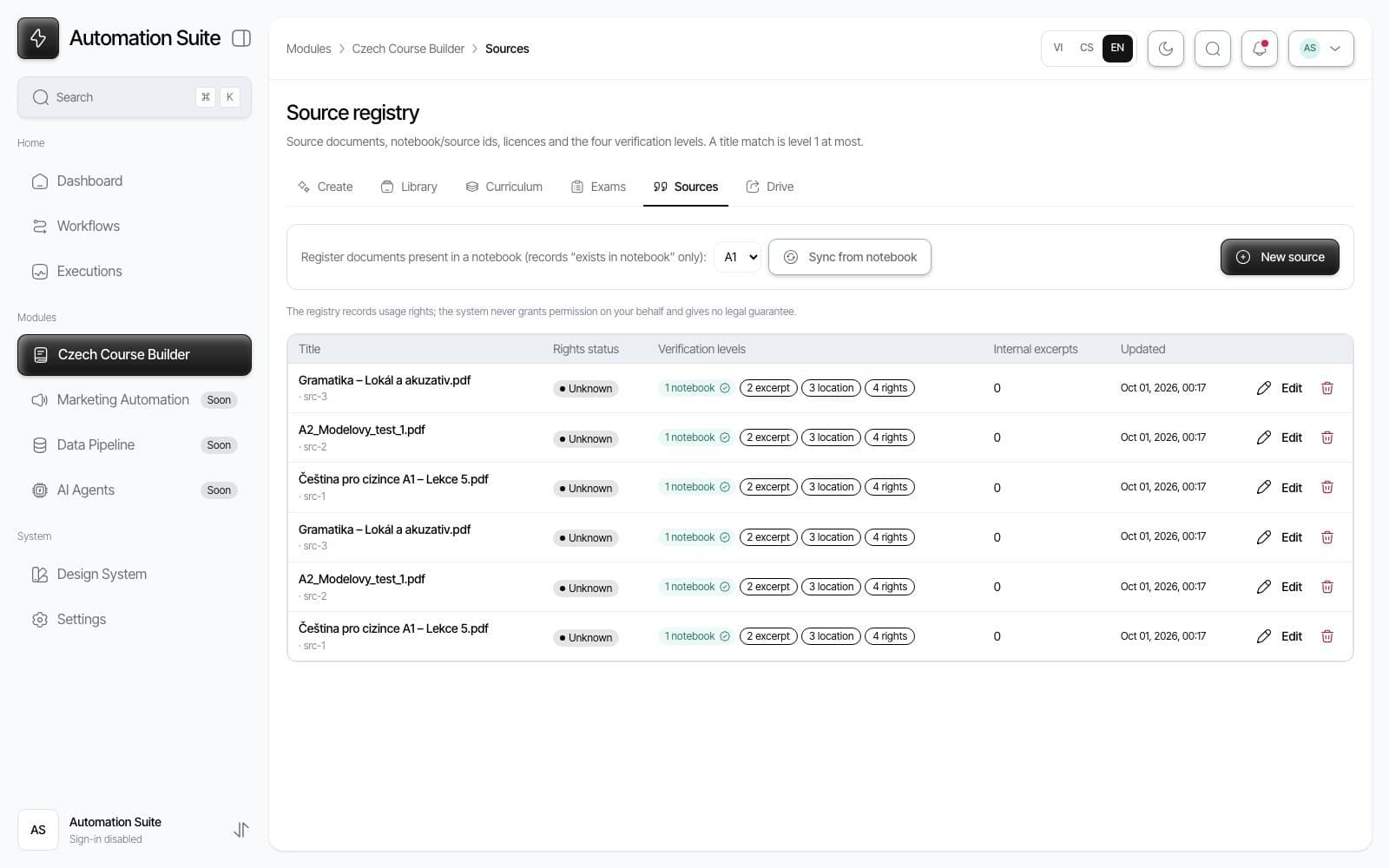Click the Verification levels column header
This screenshot has height=868, width=1389.
pos(701,349)
